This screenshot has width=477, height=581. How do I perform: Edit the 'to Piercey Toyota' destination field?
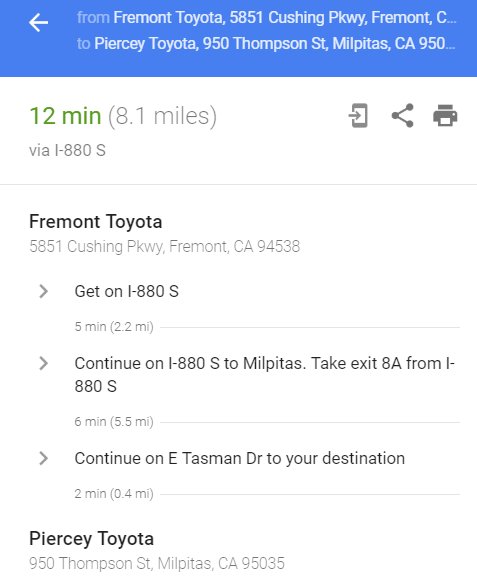coord(266,44)
